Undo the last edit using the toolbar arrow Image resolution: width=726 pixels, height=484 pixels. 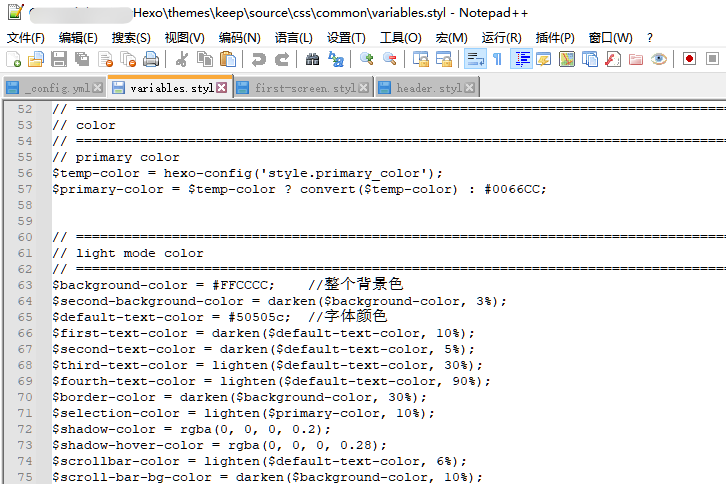tap(258, 59)
